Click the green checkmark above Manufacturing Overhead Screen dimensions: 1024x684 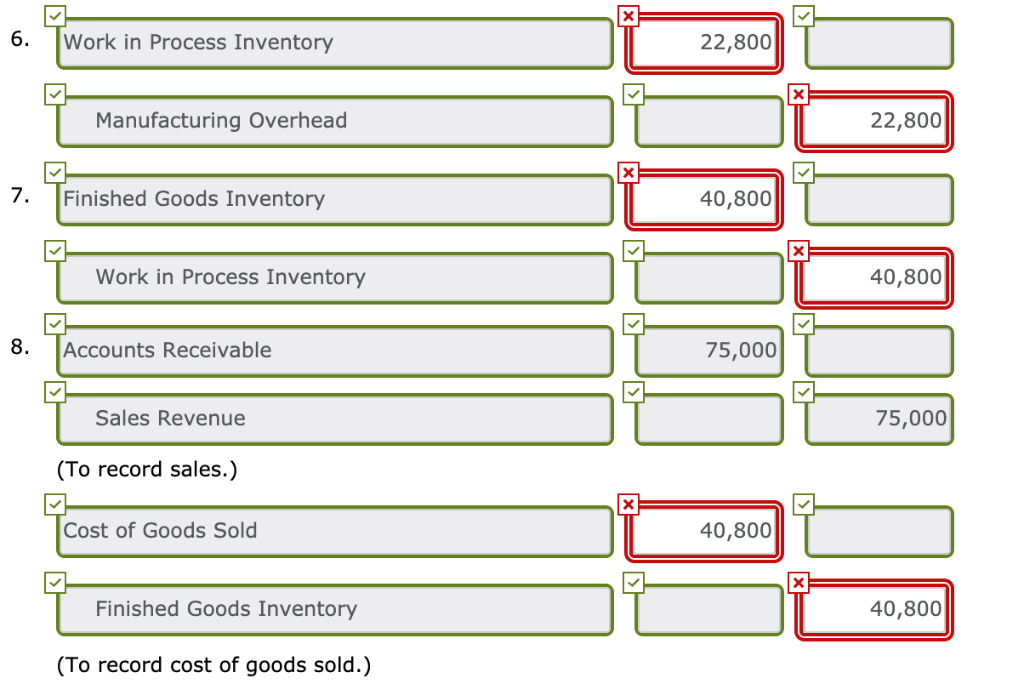pyautogui.click(x=55, y=94)
